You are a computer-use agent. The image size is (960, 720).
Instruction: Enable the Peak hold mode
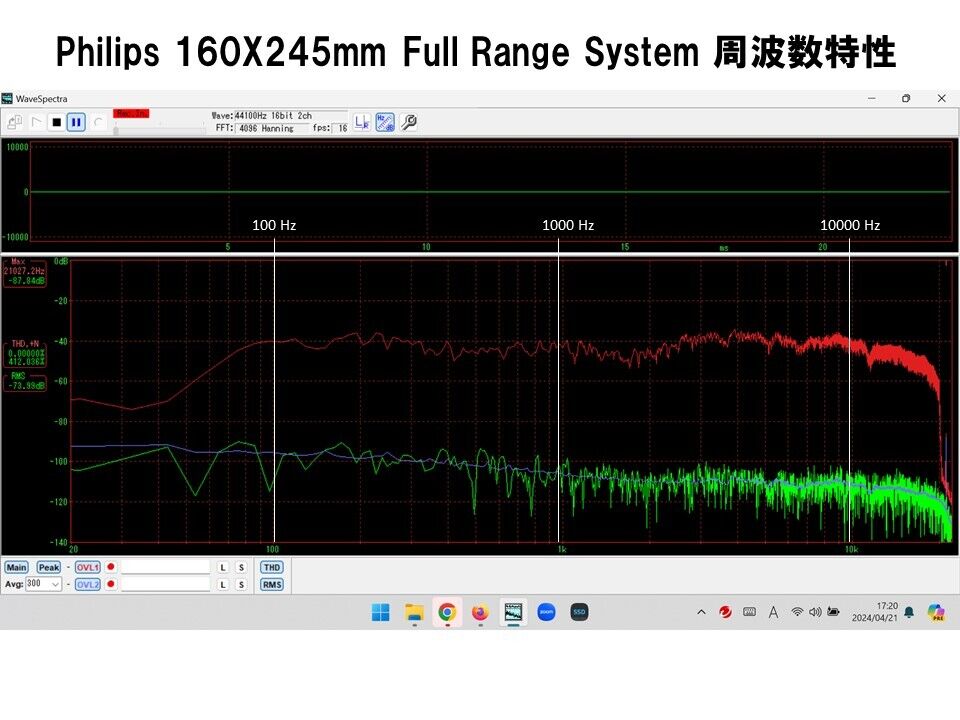pyautogui.click(x=48, y=567)
